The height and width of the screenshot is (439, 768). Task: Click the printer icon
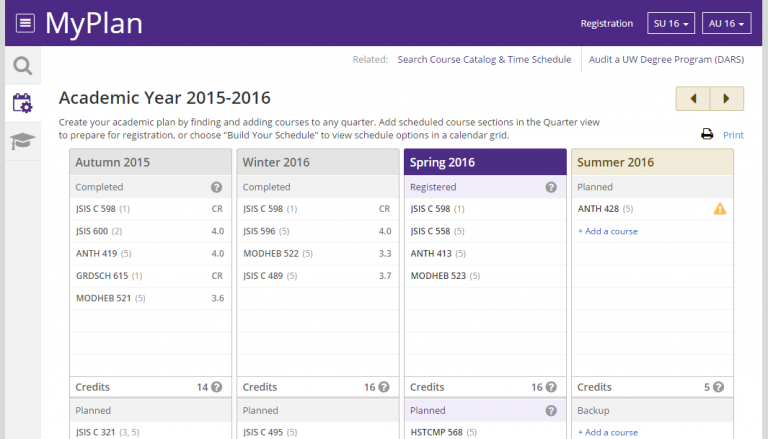click(707, 134)
